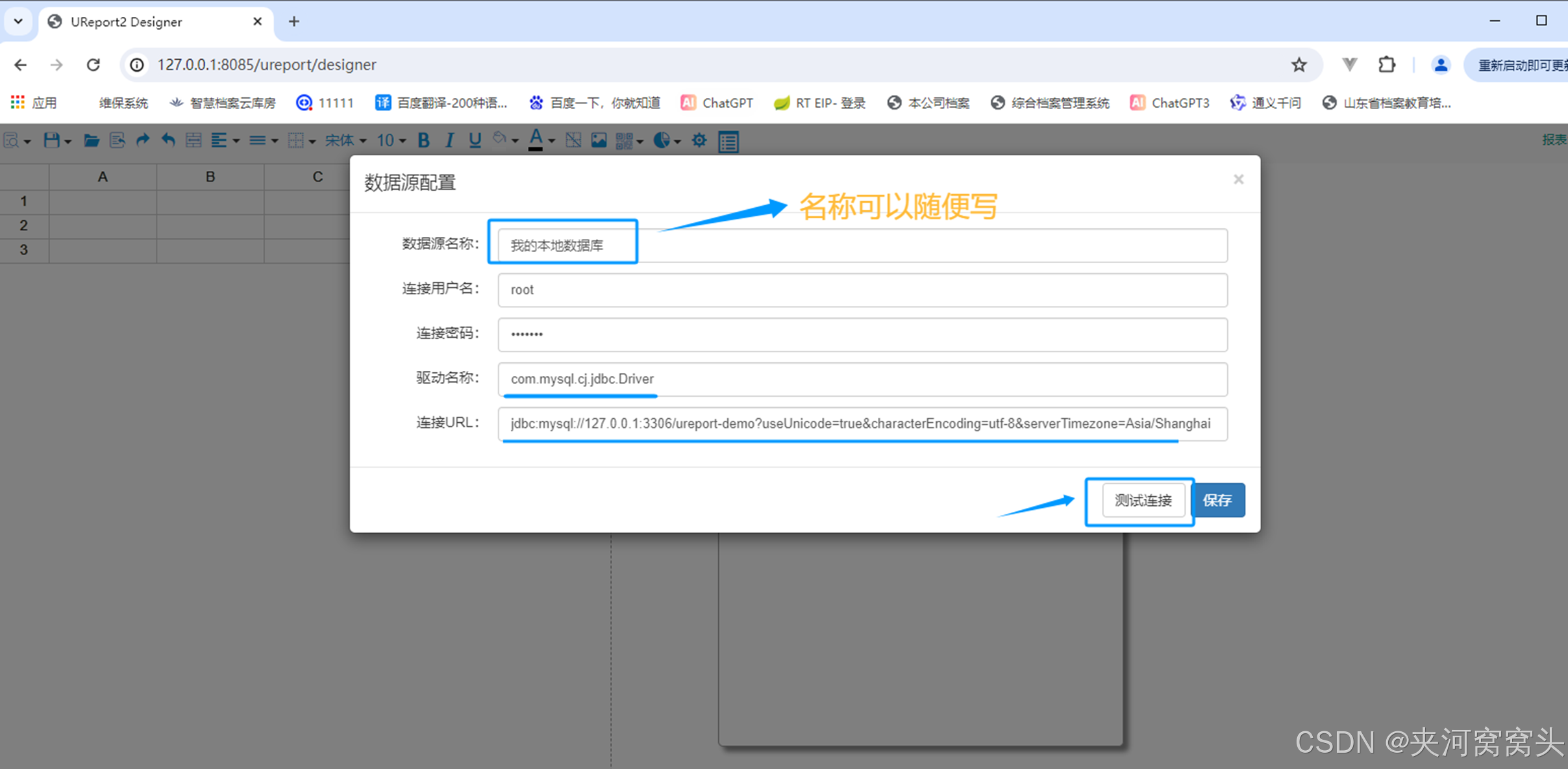Viewport: 1568px width, 769px height.
Task: Switch to the UReport2 Designer browser tab
Action: coord(127,21)
